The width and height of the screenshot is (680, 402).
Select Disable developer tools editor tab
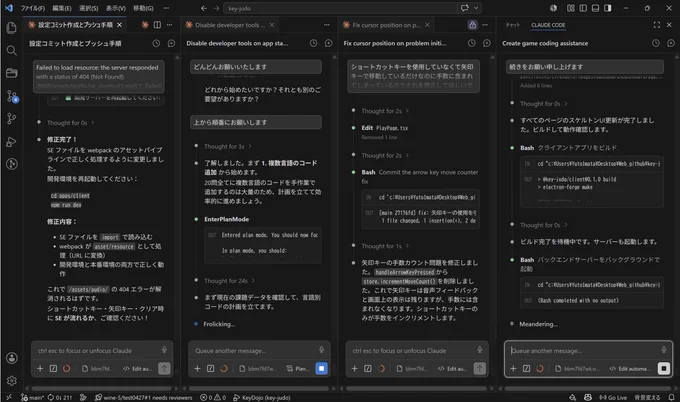pyautogui.click(x=230, y=25)
